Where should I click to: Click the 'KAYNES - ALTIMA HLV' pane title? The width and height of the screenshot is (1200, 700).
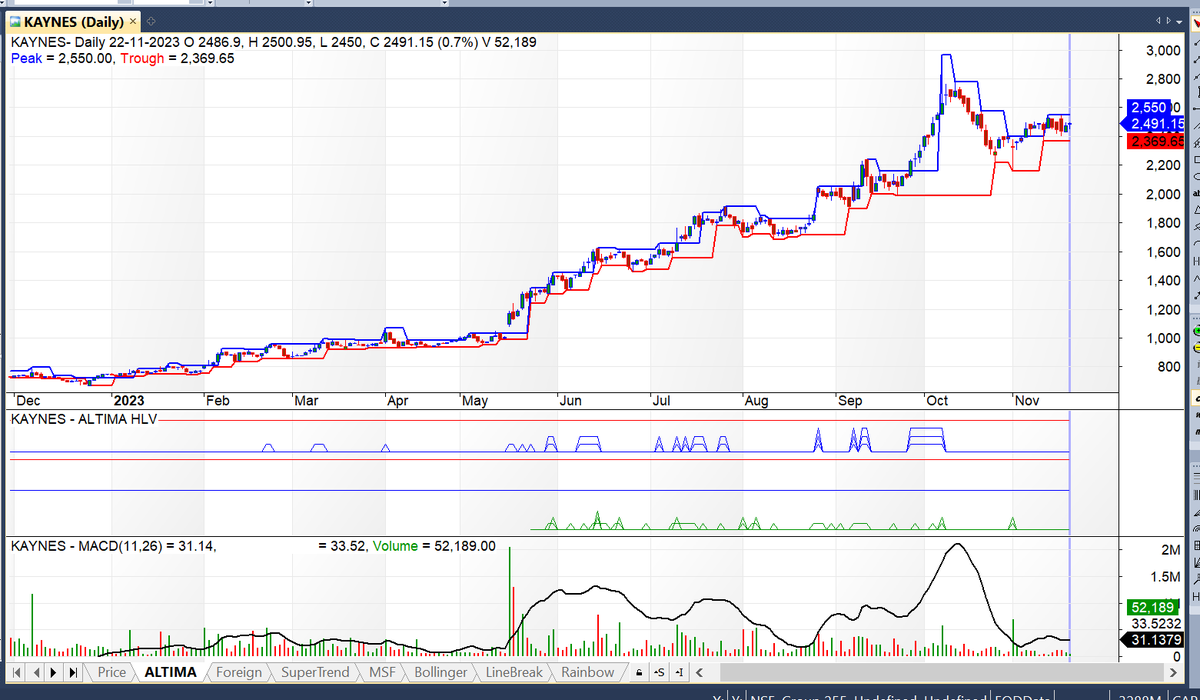[x=83, y=419]
